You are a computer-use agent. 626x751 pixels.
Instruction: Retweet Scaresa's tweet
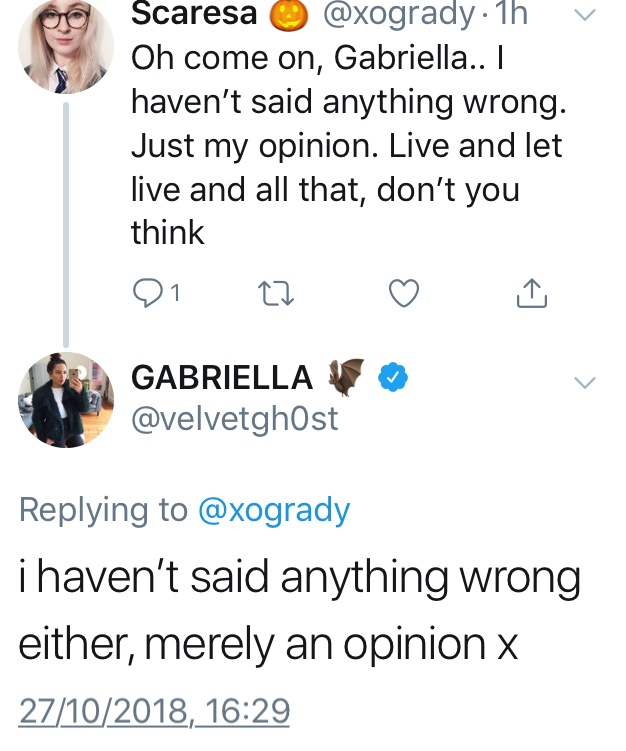click(272, 293)
